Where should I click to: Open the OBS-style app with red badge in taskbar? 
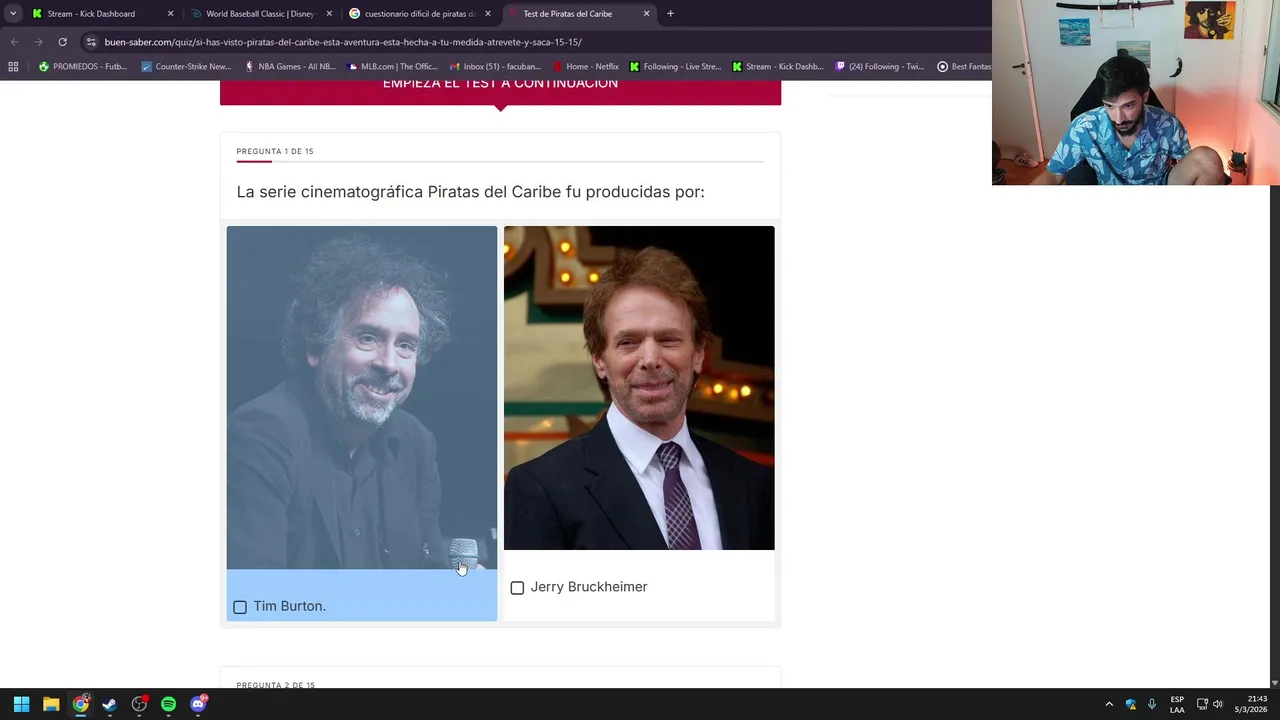[139, 704]
